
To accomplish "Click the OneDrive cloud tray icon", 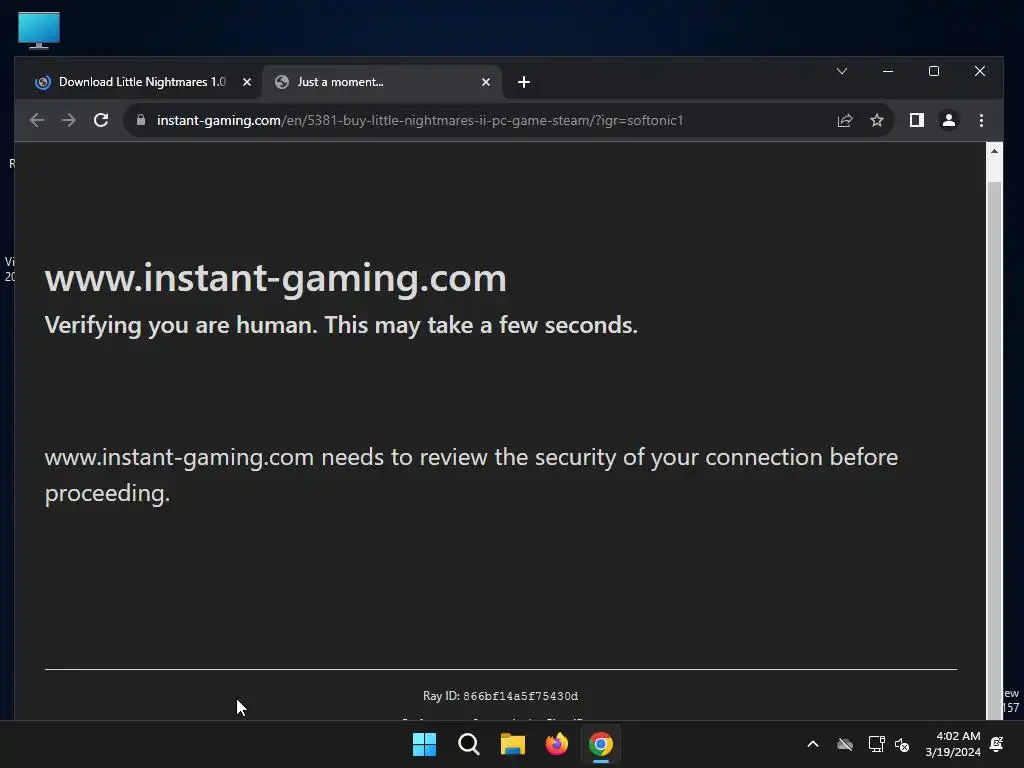I will [844, 744].
